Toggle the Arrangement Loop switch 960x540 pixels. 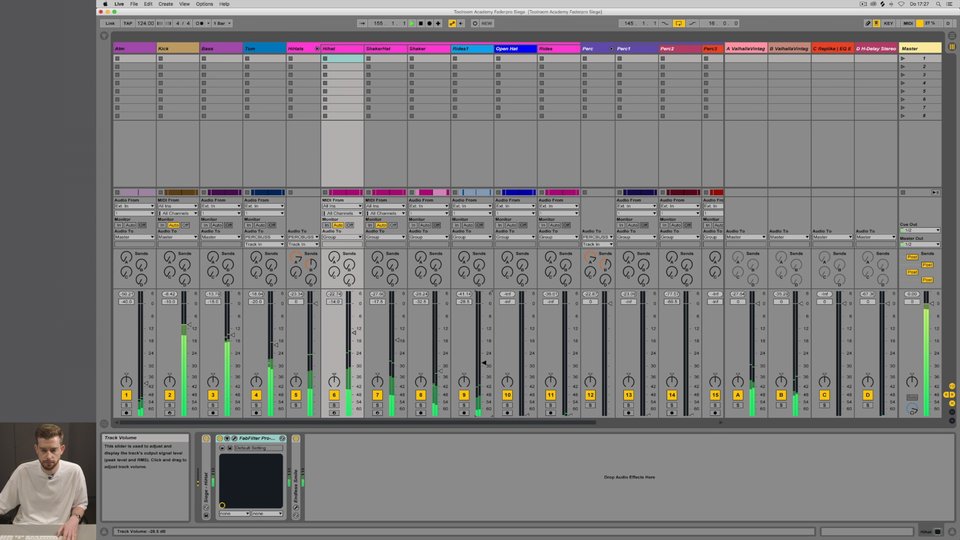click(x=678, y=23)
